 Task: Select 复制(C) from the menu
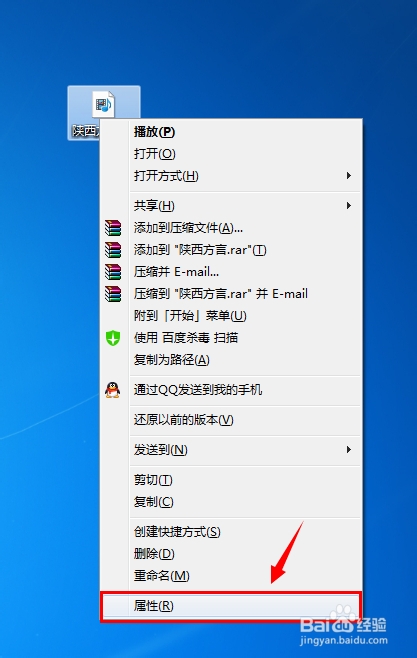tap(154, 501)
